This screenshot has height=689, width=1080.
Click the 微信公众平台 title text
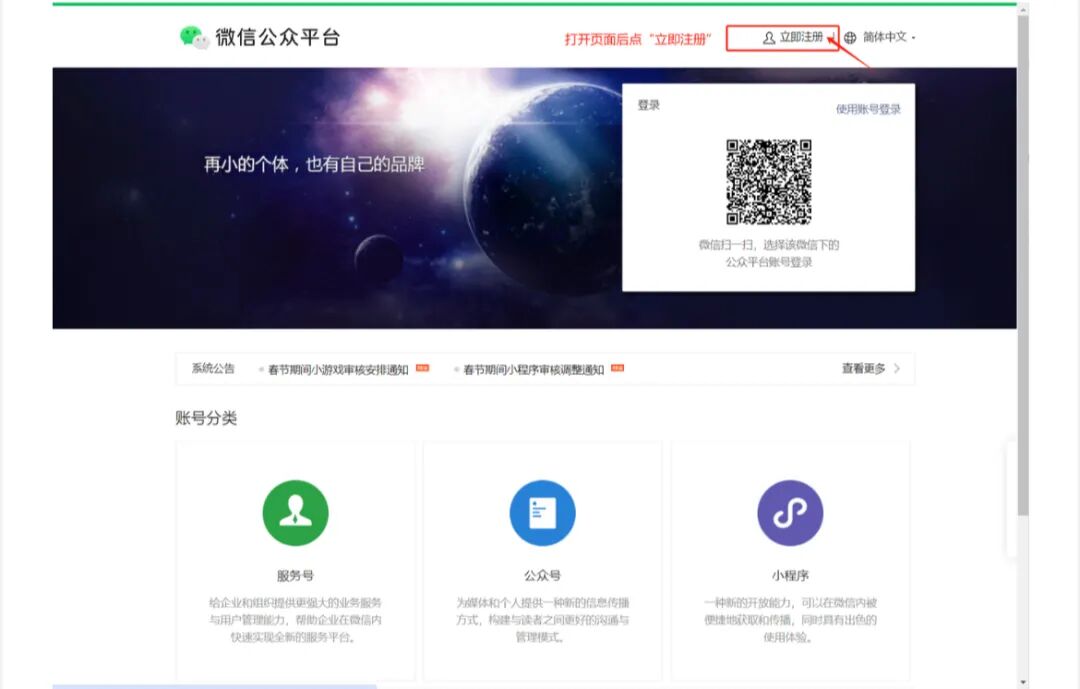pyautogui.click(x=278, y=37)
